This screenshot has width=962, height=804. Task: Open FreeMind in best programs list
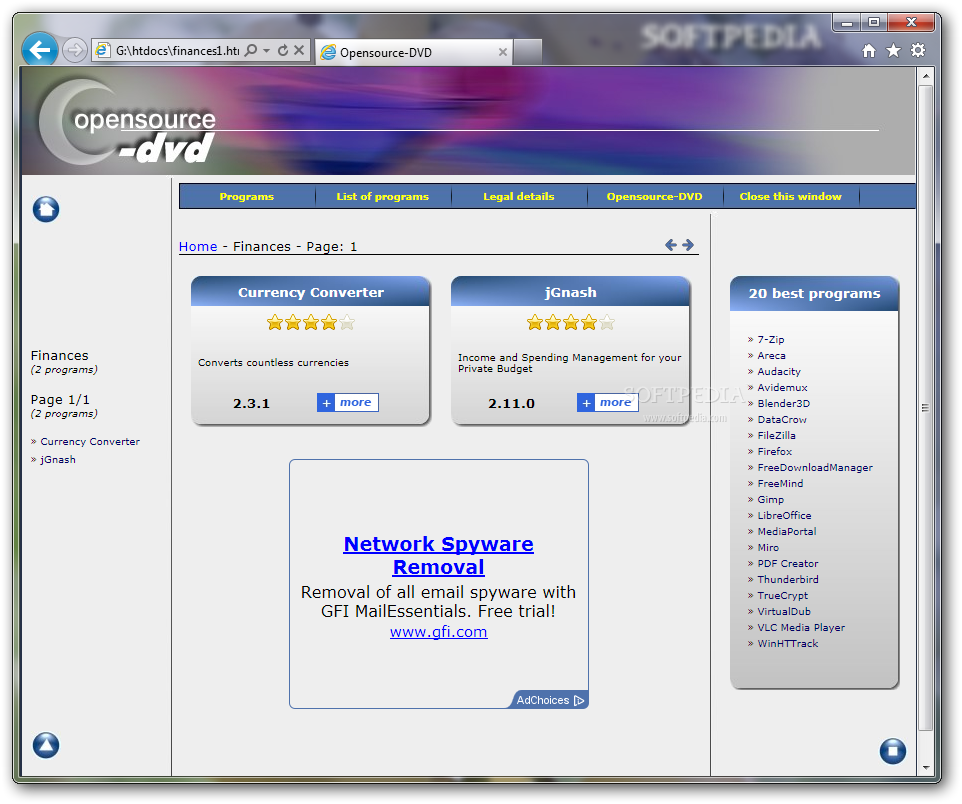[x=780, y=483]
